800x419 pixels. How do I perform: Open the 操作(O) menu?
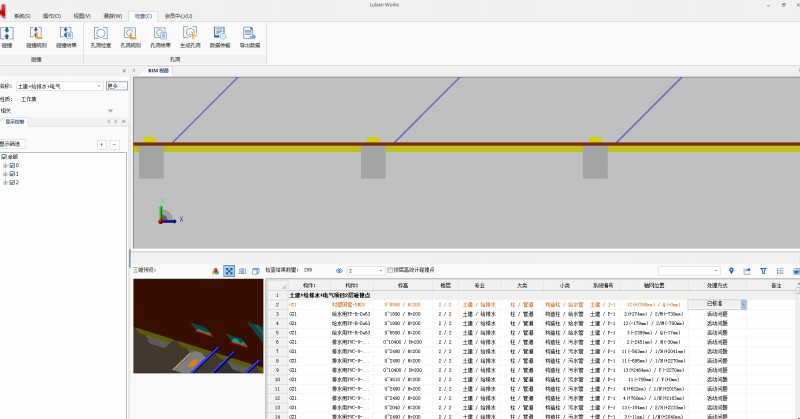[x=52, y=16]
